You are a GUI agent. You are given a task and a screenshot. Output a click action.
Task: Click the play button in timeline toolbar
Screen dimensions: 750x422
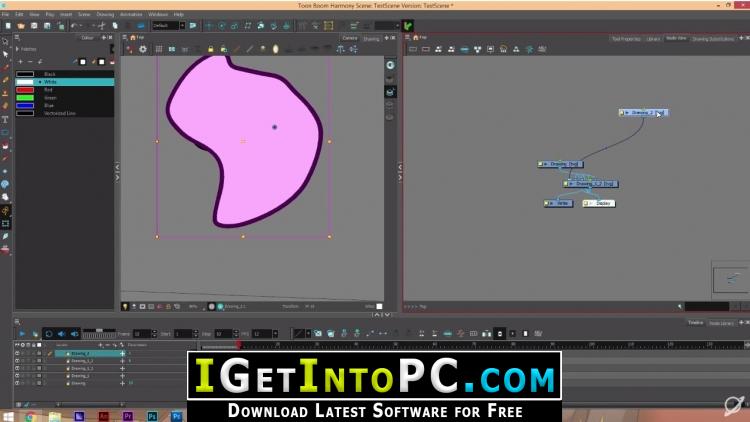[x=22, y=333]
